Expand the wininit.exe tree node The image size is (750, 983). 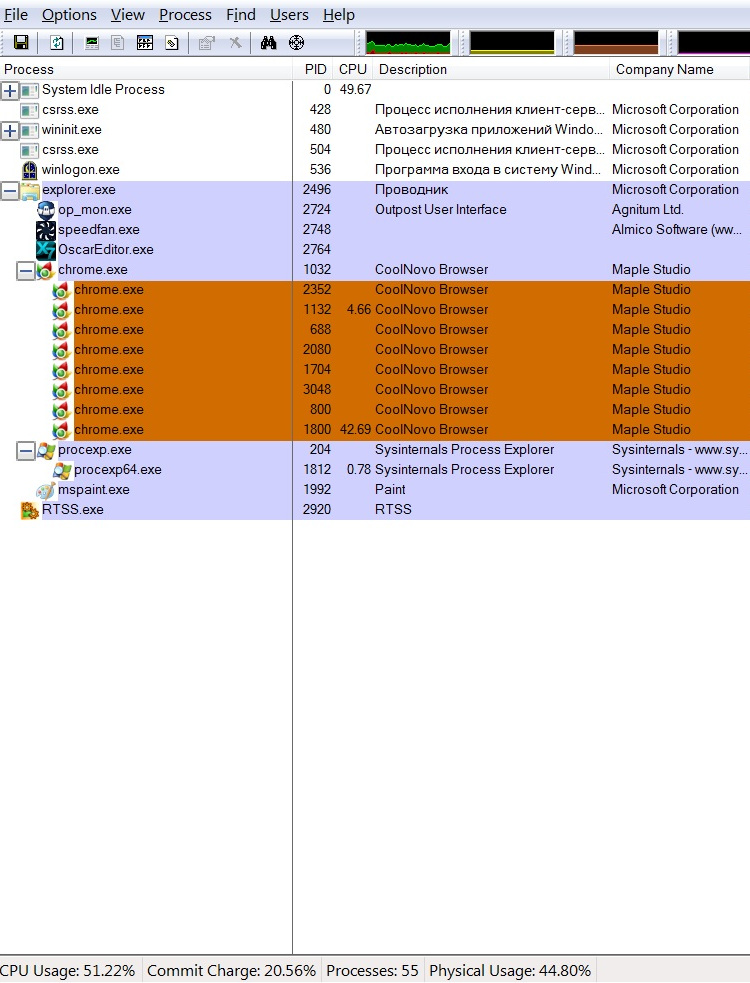pyautogui.click(x=10, y=130)
